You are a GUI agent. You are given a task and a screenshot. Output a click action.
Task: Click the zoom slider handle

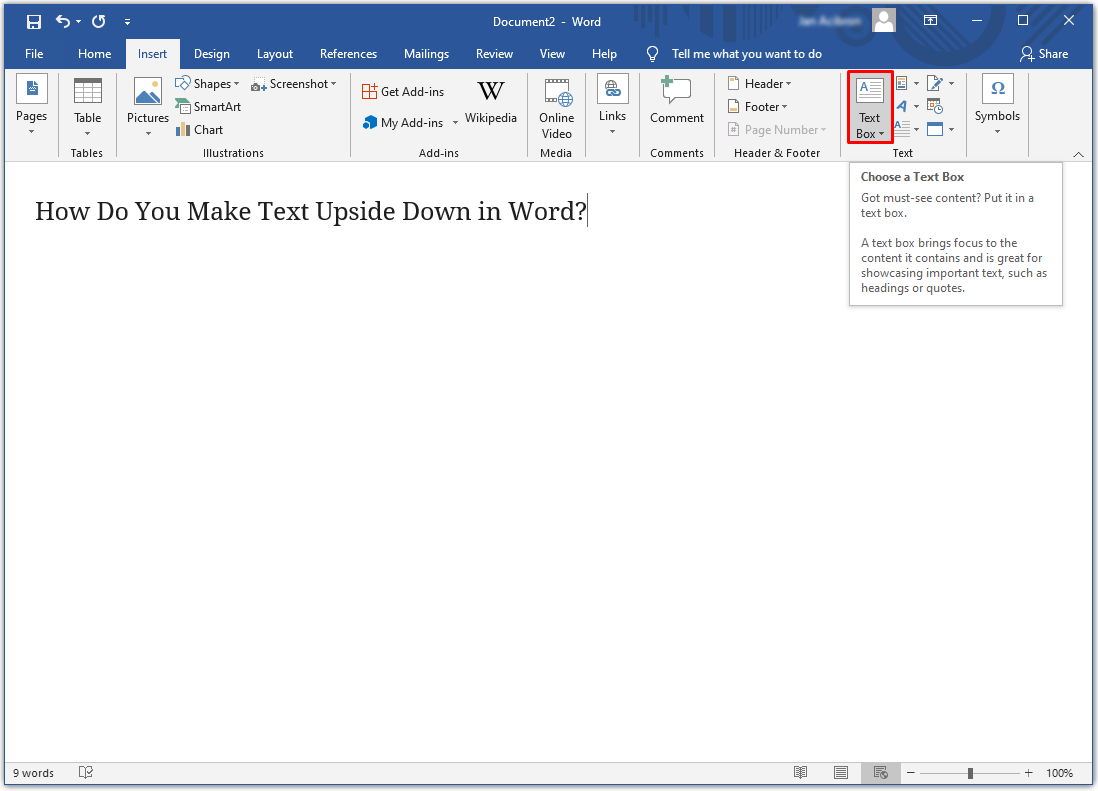coord(970,773)
